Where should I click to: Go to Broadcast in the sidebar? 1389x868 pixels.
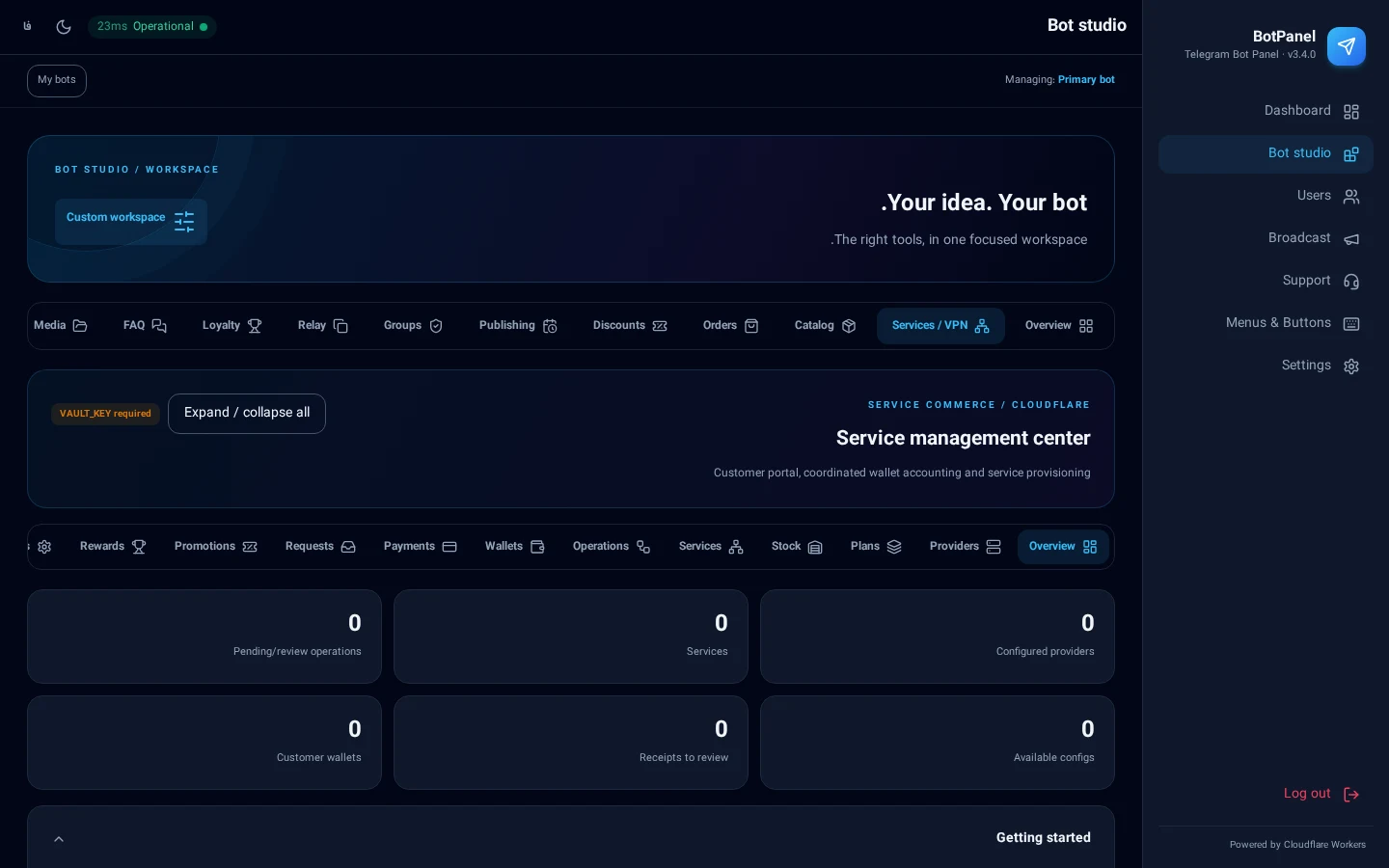[x=1266, y=239]
